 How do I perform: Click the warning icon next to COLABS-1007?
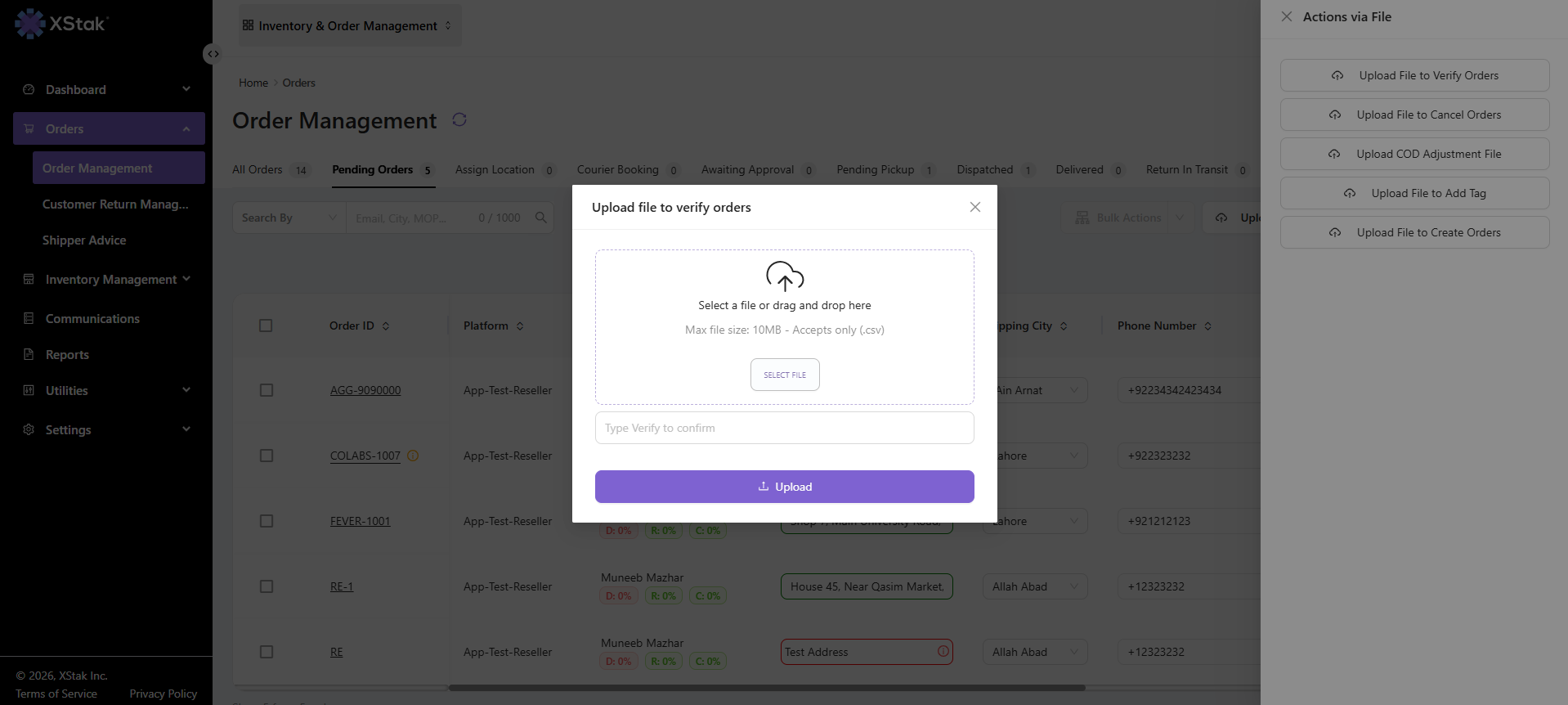click(x=413, y=456)
